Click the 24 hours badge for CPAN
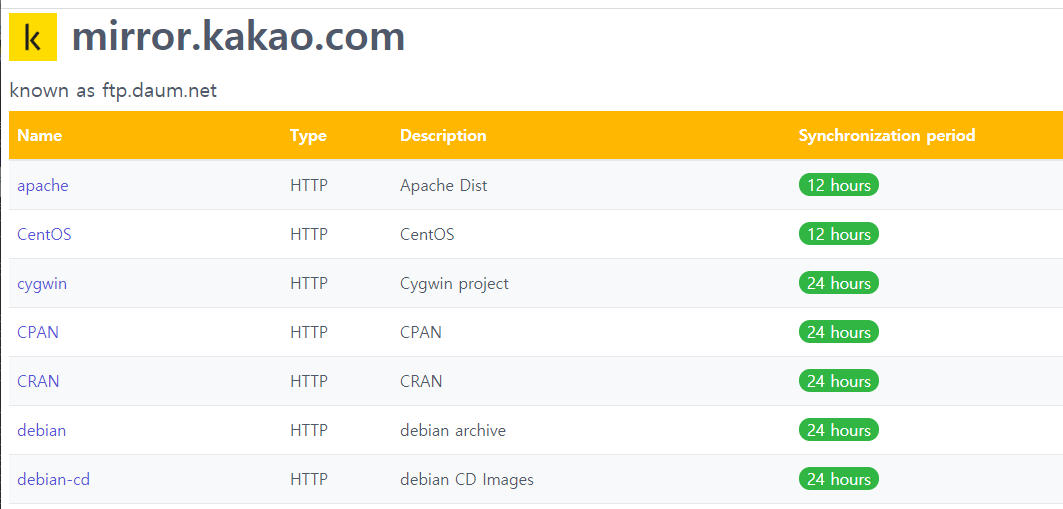1063x509 pixels. [x=839, y=332]
